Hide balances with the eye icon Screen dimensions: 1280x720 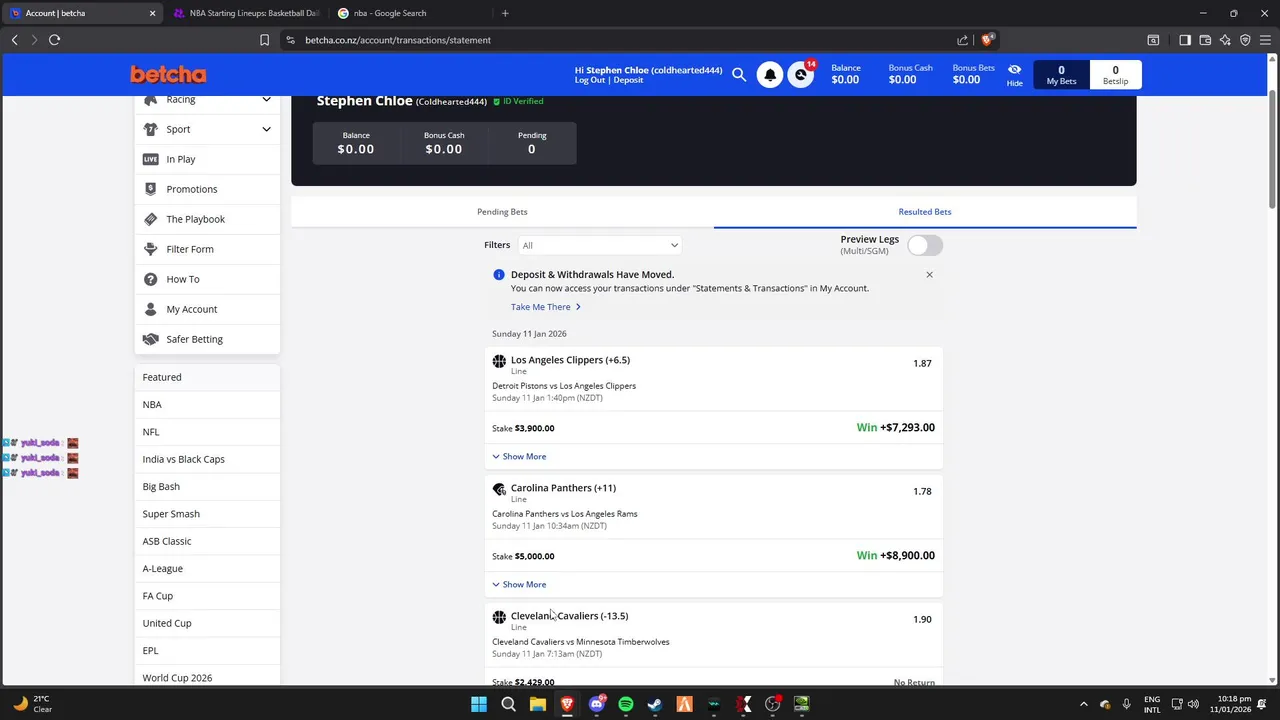1015,75
